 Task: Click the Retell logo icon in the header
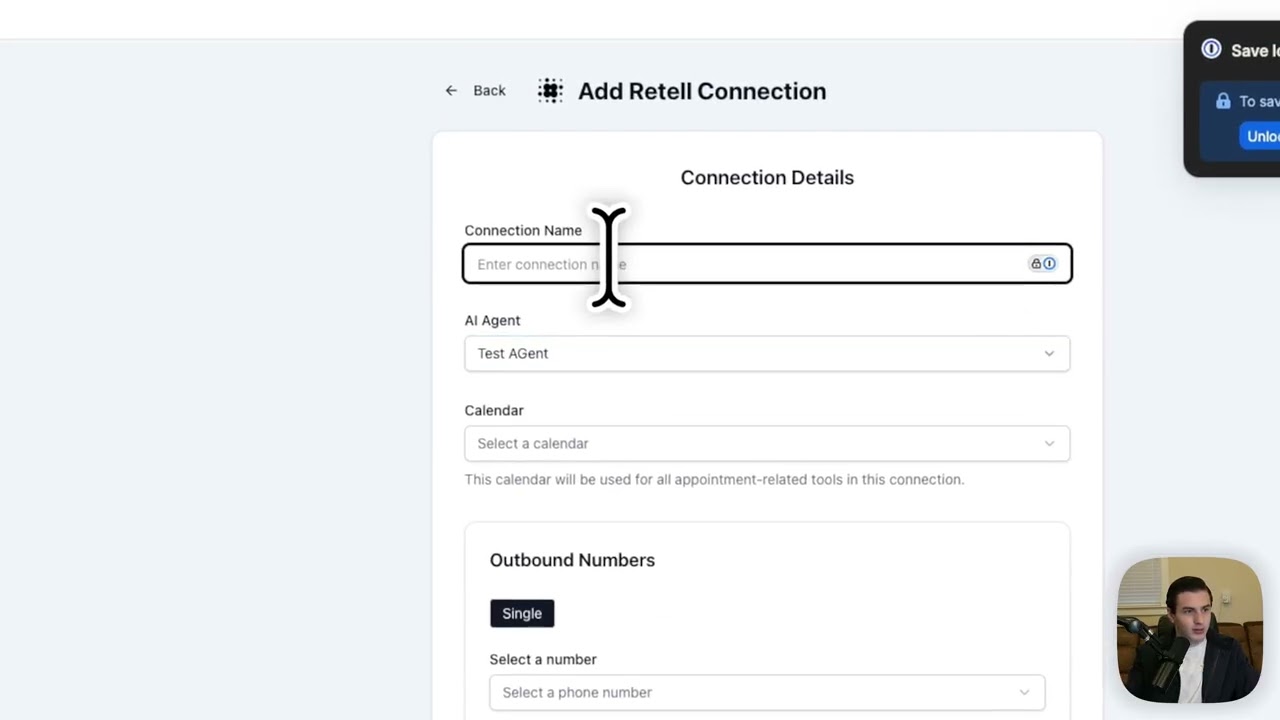550,91
